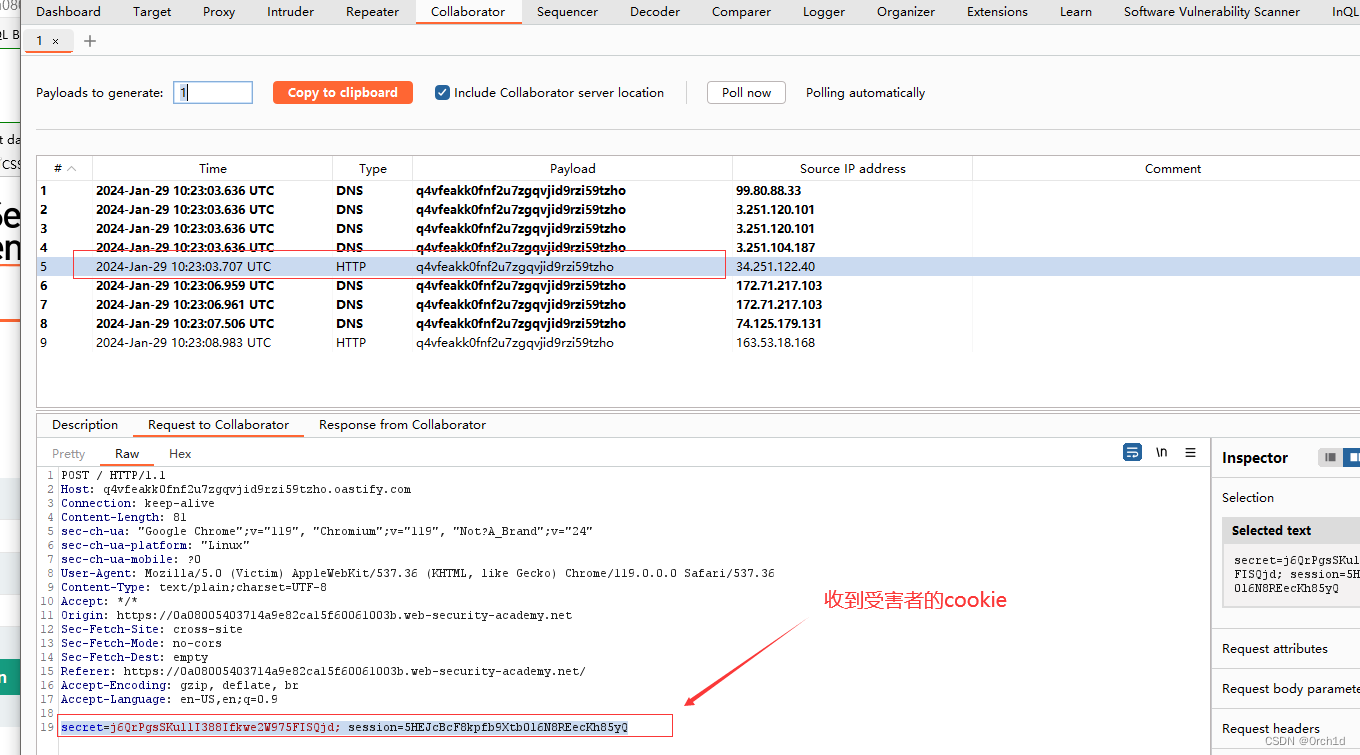Select interaction row 1 from 99.80.88.33

(x=698, y=190)
